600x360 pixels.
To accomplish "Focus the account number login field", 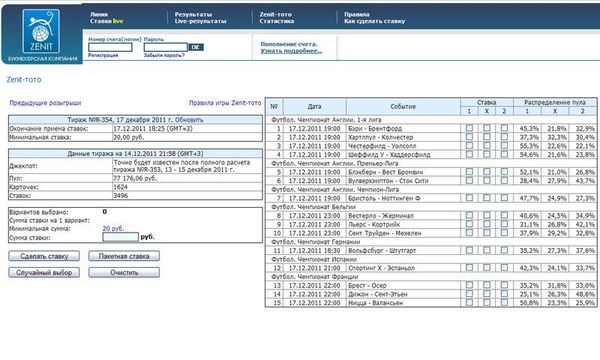I will pos(110,47).
